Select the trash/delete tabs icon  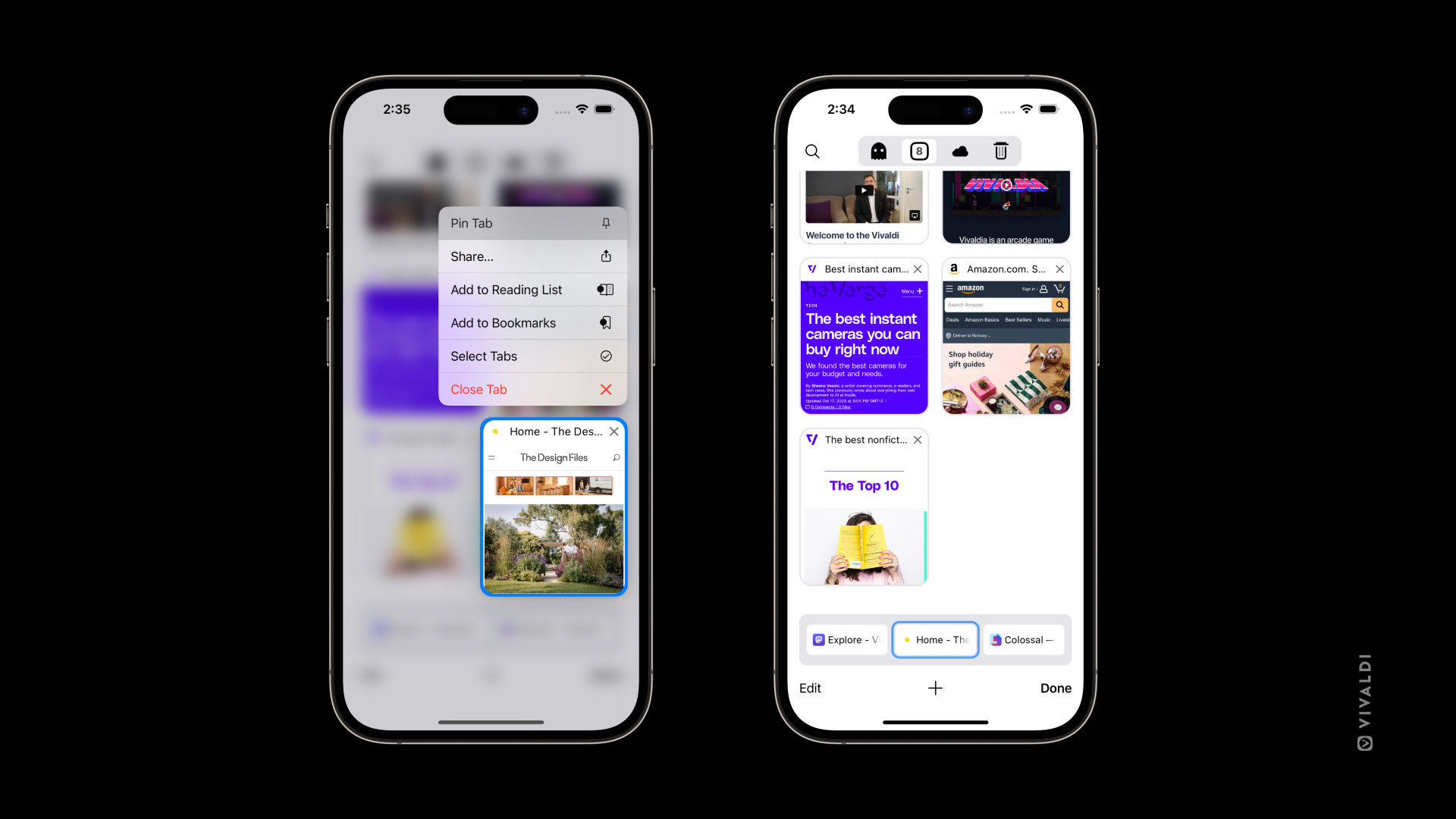tap(1000, 151)
